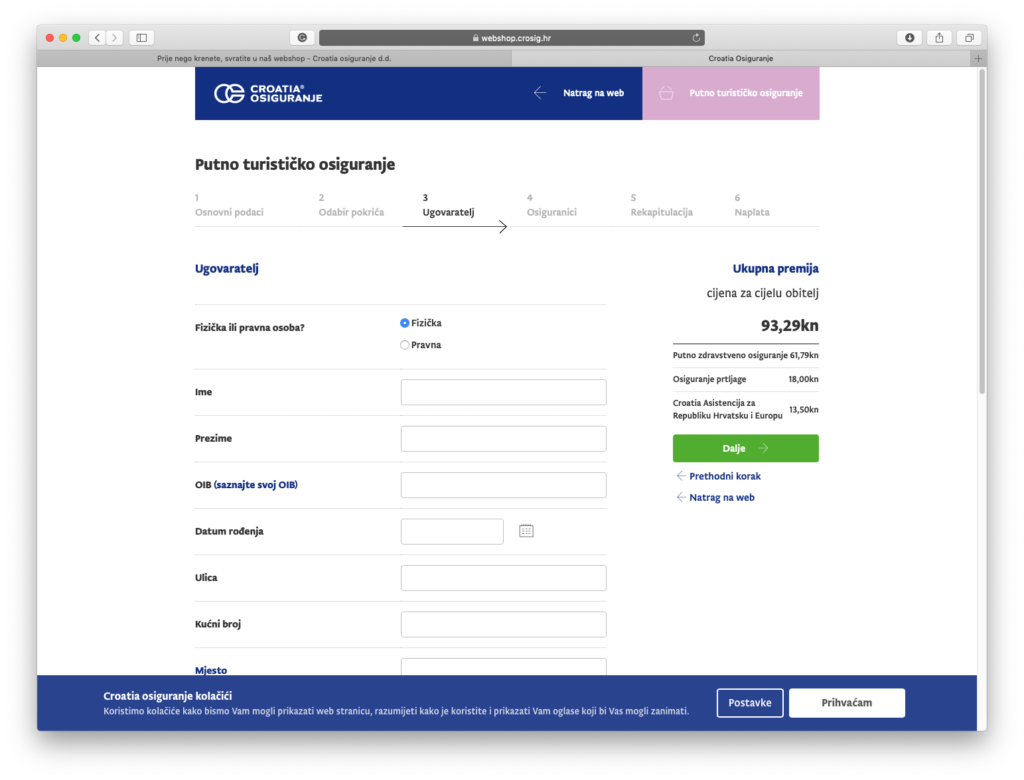Go to step 2 Odabir pokrića
This screenshot has width=1024, height=780.
[351, 212]
